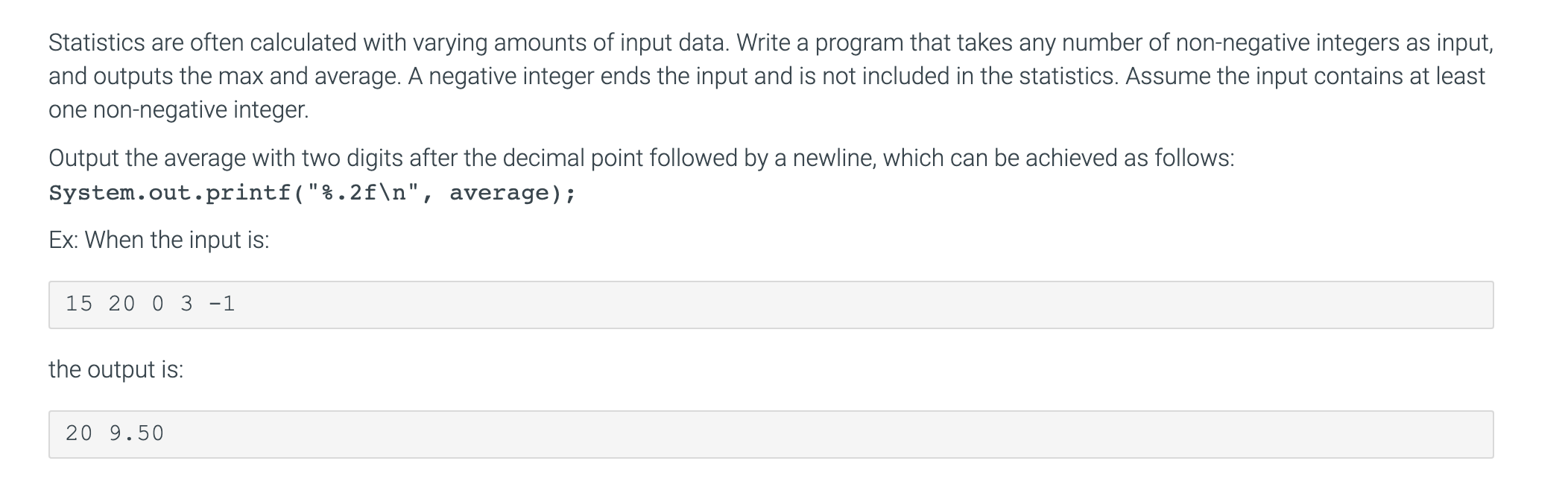
Task: Click the 'the output is:' label
Action: [116, 369]
